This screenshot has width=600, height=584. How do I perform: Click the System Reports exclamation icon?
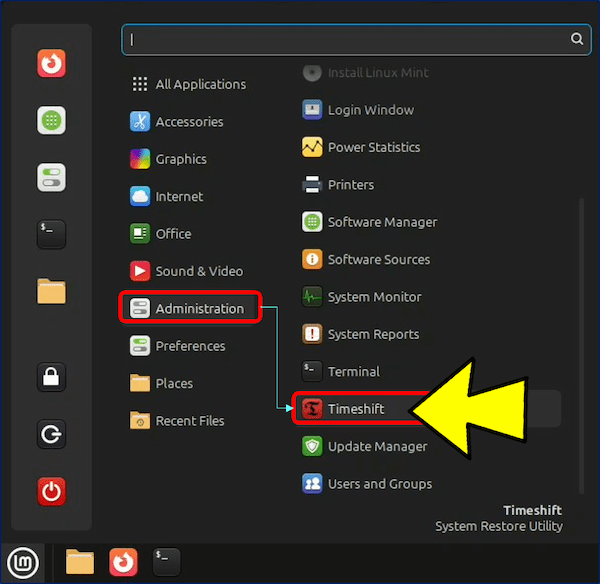click(312, 334)
